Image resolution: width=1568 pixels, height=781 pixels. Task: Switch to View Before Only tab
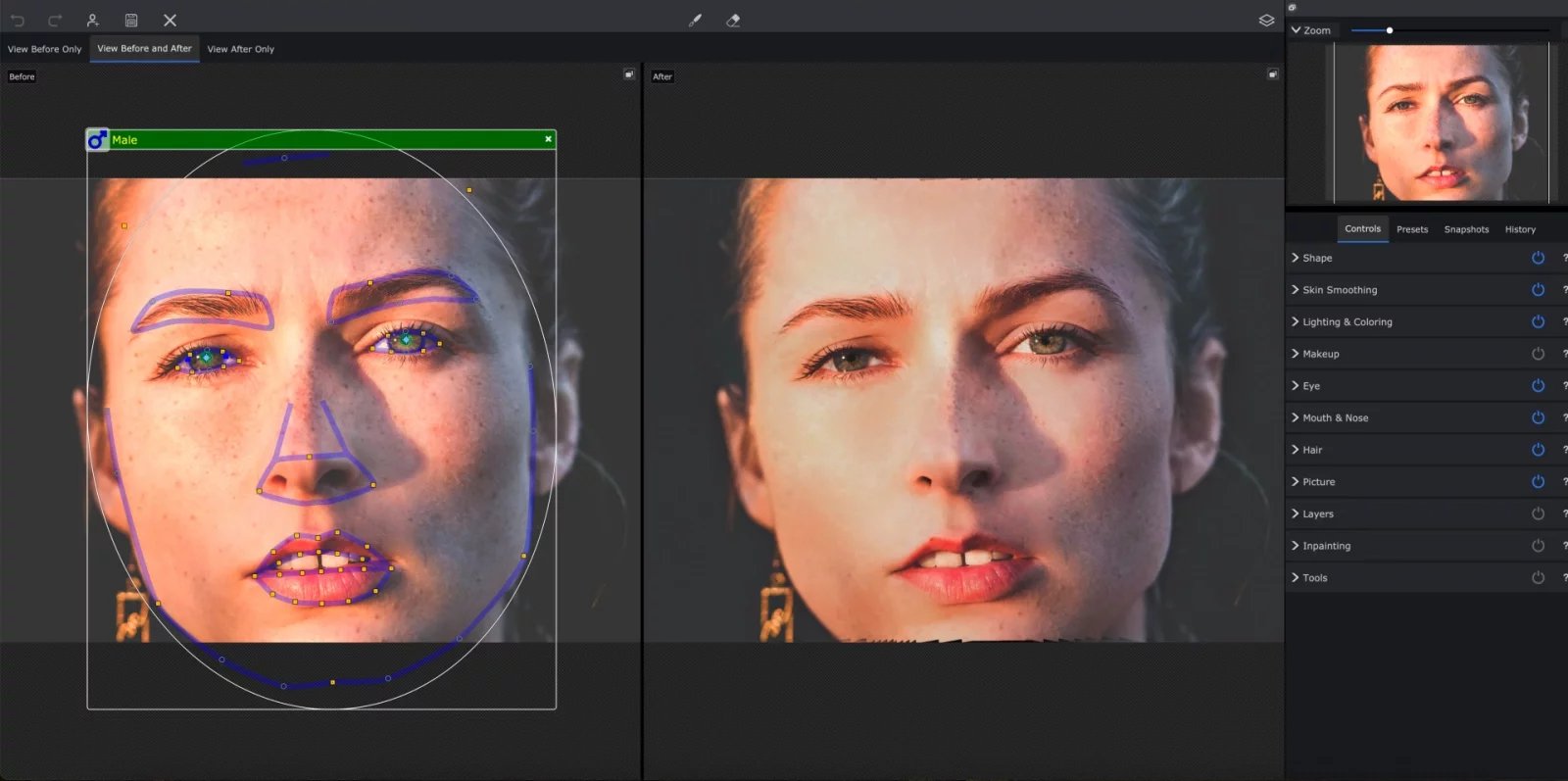click(x=45, y=49)
